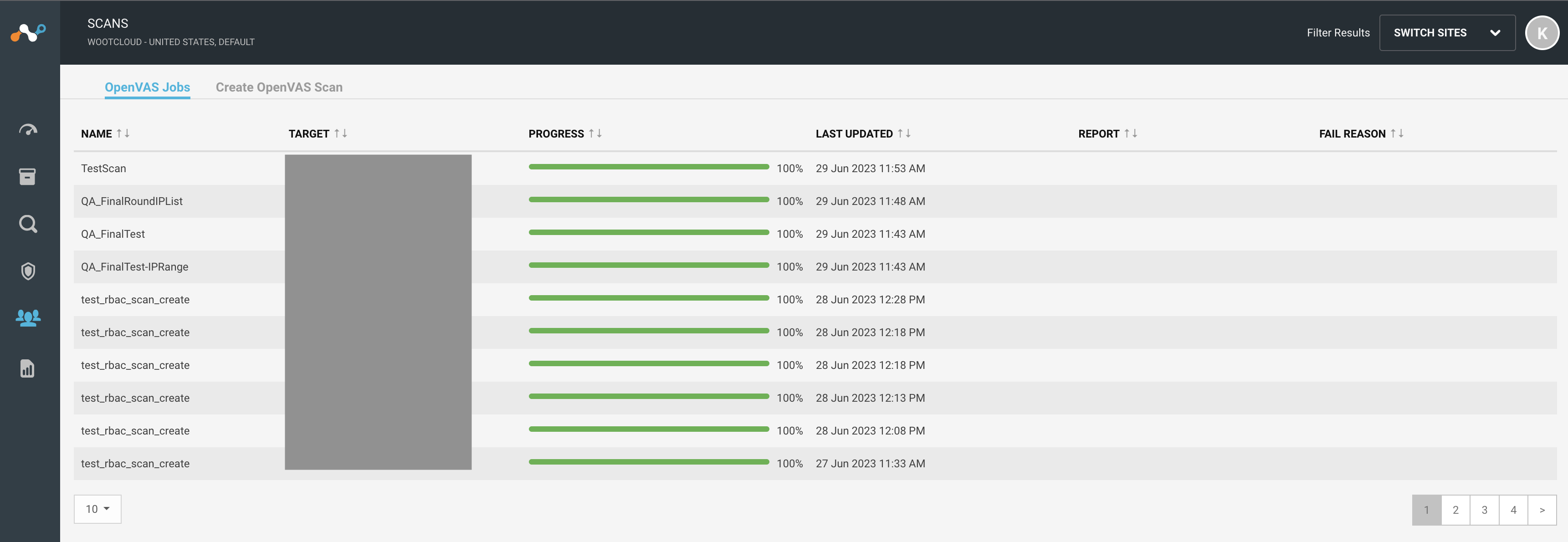
Task: Click the magnifier search icon in sidebar
Action: [28, 224]
